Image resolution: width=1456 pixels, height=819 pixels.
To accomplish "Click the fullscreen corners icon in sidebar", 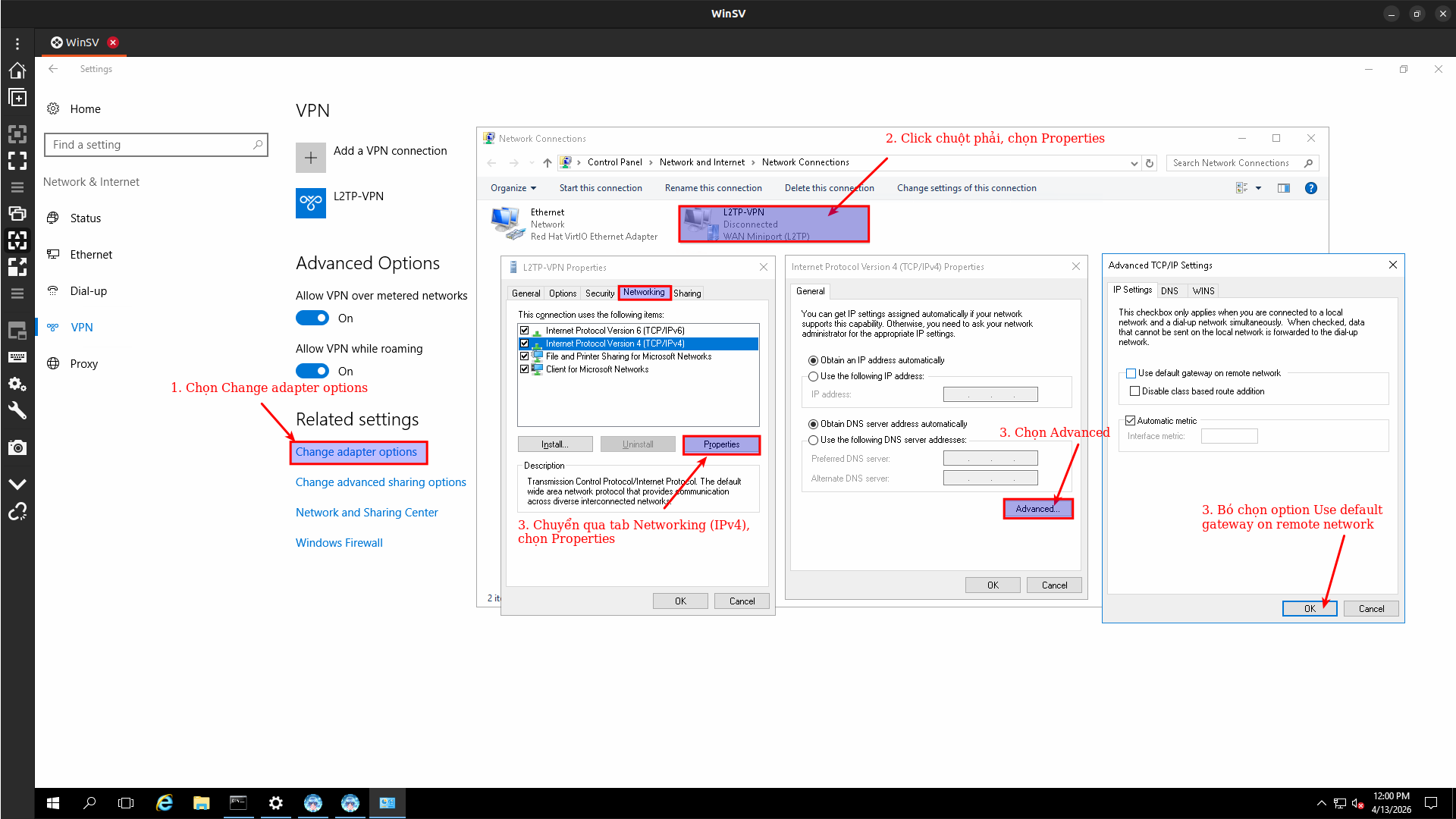I will (x=17, y=160).
